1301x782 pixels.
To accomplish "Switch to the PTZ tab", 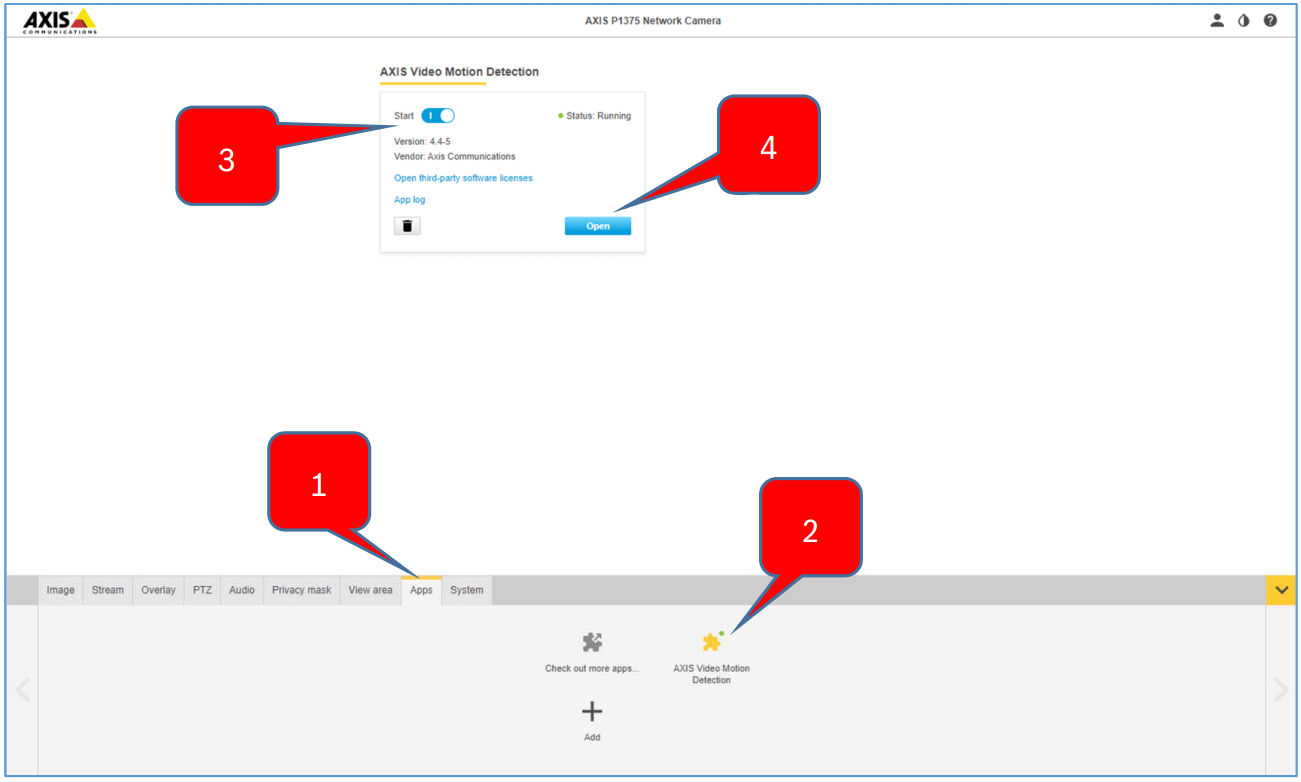I will [x=203, y=590].
